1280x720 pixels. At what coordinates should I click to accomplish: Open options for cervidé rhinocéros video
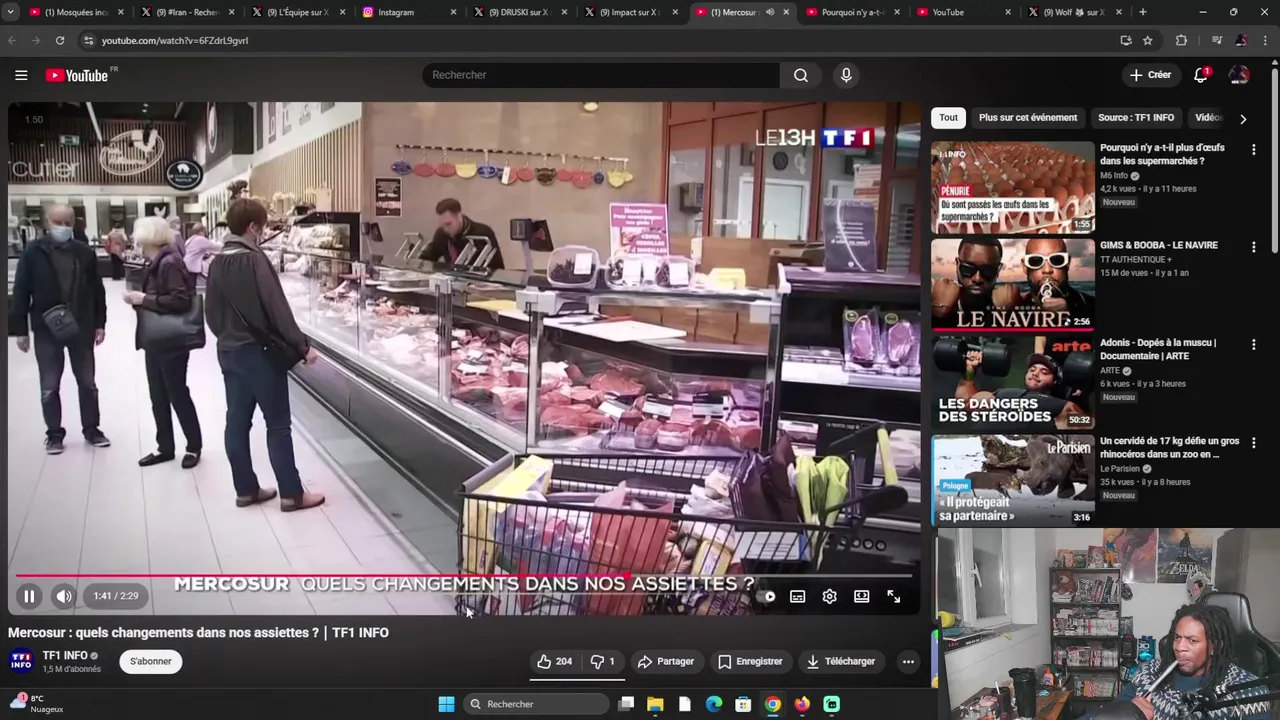[1253, 442]
